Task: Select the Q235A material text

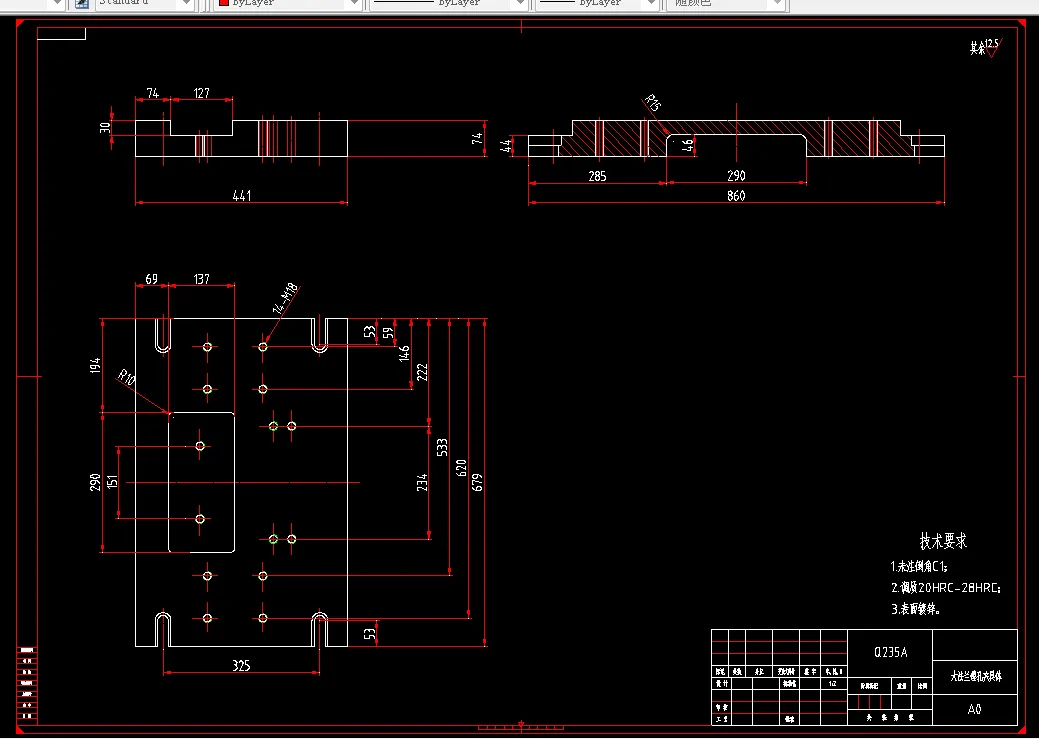Action: point(891,652)
